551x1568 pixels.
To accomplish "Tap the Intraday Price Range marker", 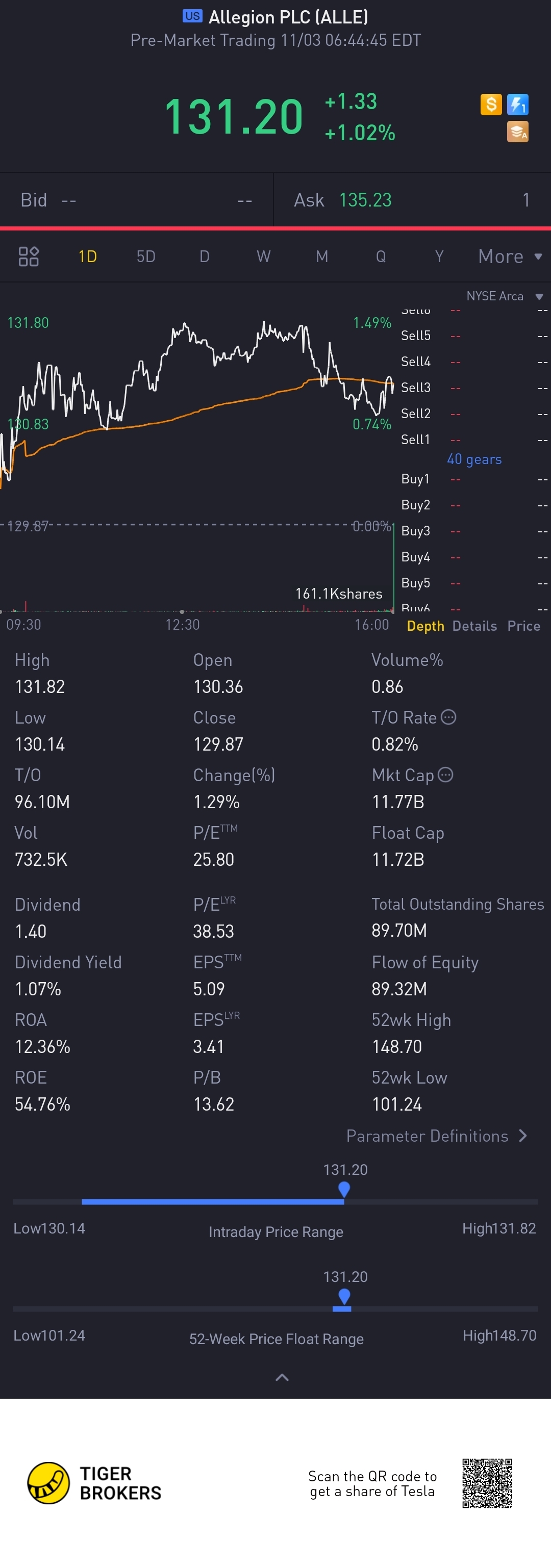I will click(x=344, y=1189).
